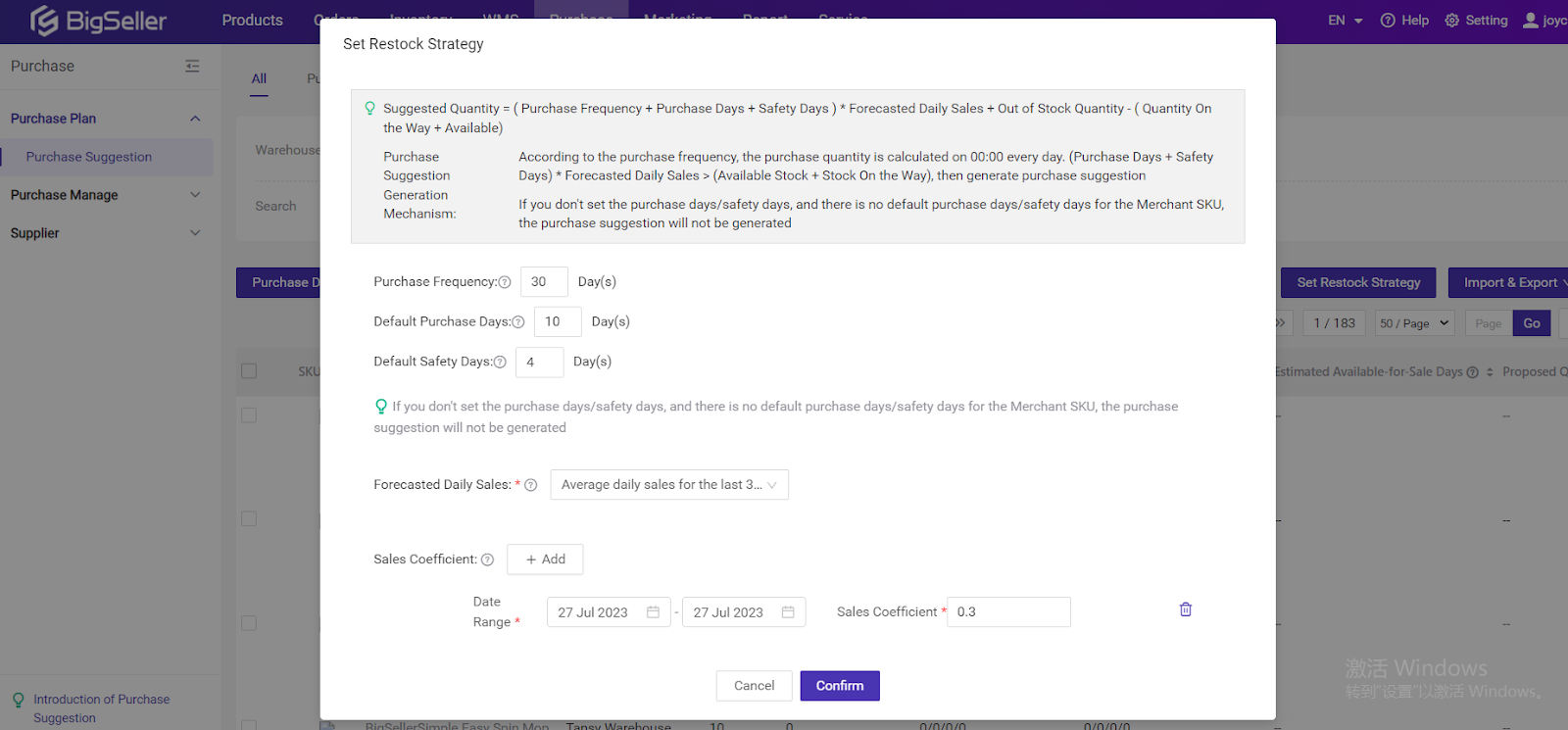Add a new sales coefficient
The width and height of the screenshot is (1568, 730).
tap(545, 560)
